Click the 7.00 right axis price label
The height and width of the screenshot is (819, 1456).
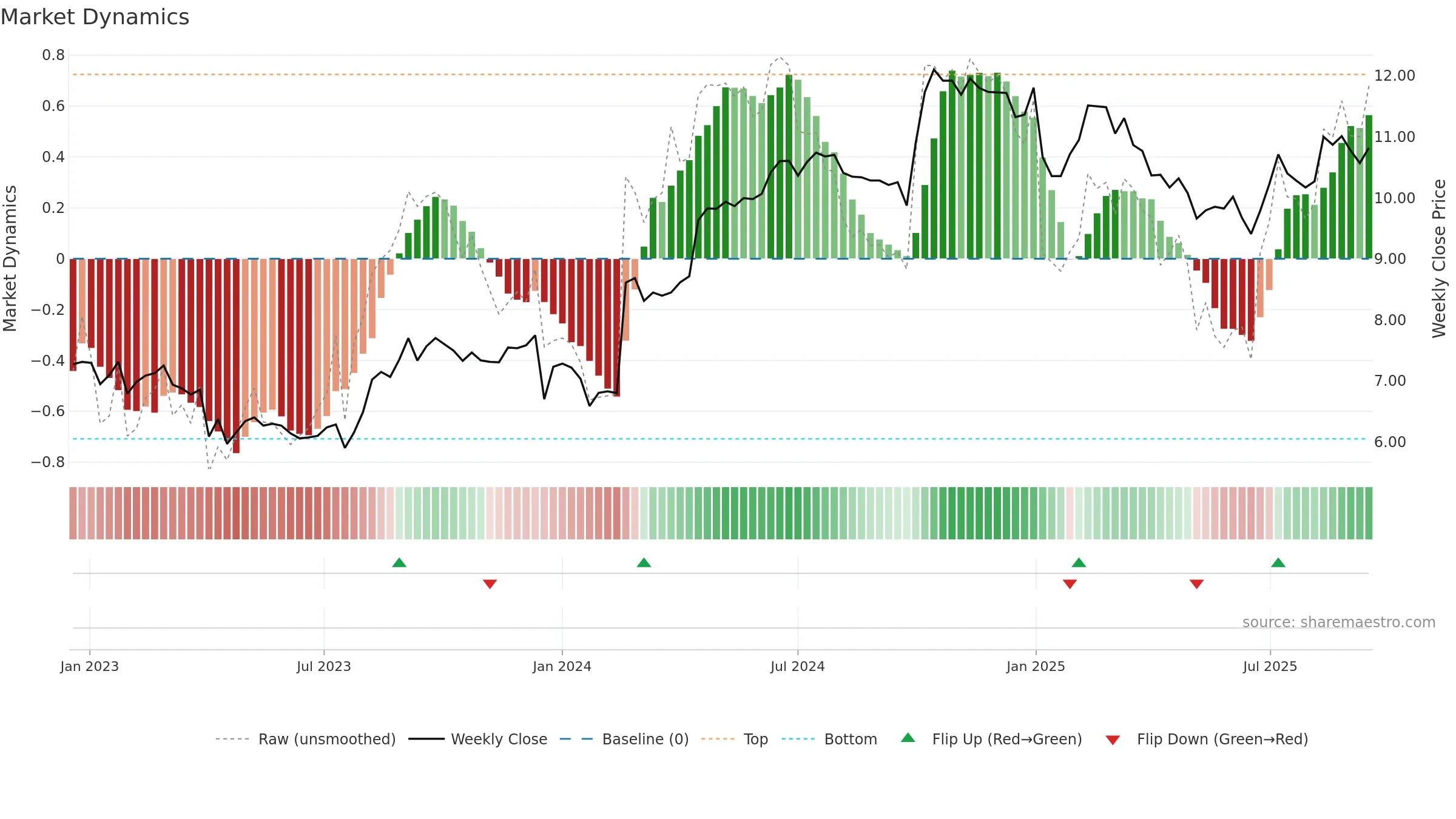(x=1390, y=381)
